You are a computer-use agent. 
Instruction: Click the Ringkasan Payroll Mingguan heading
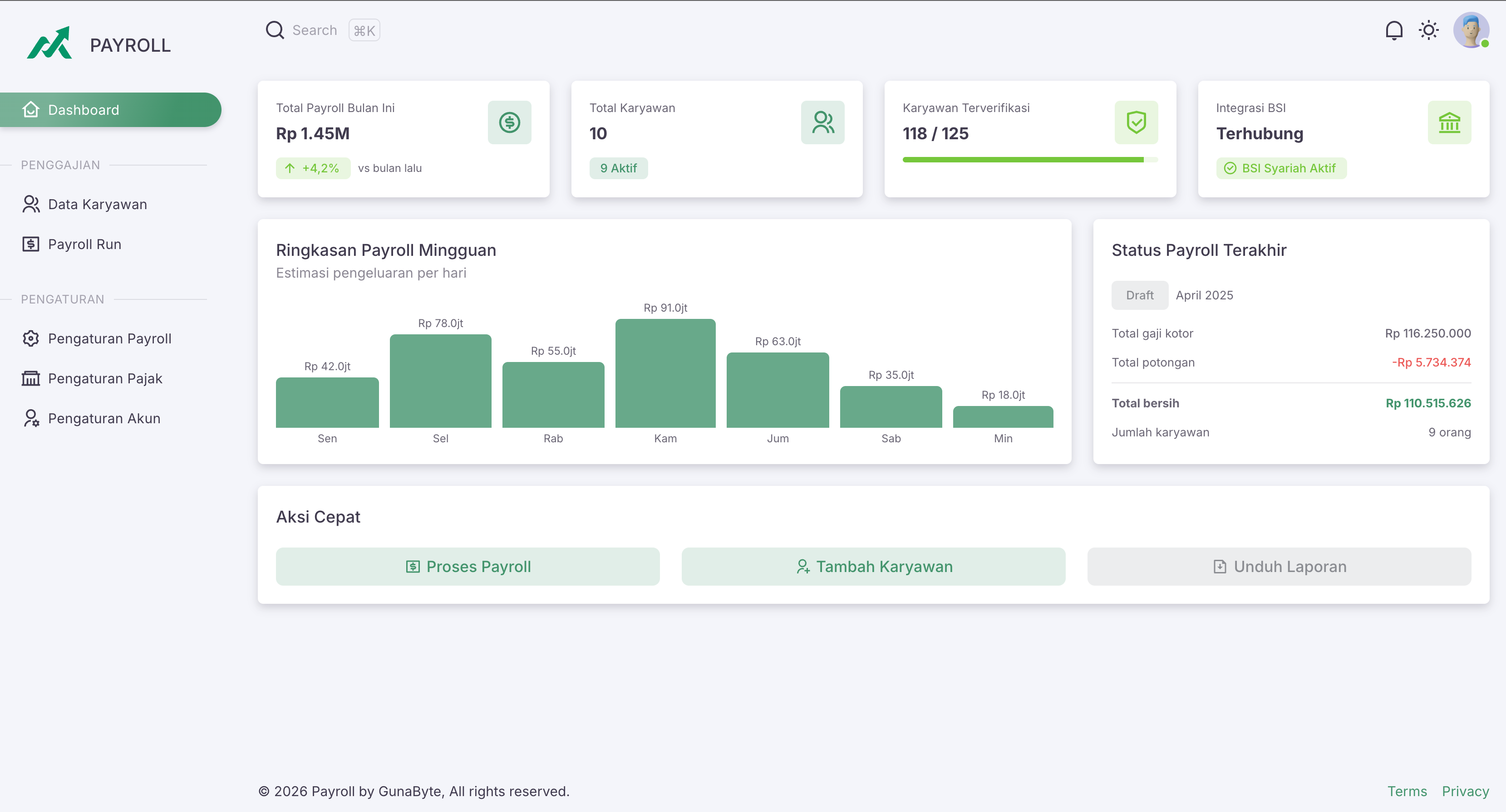(386, 250)
